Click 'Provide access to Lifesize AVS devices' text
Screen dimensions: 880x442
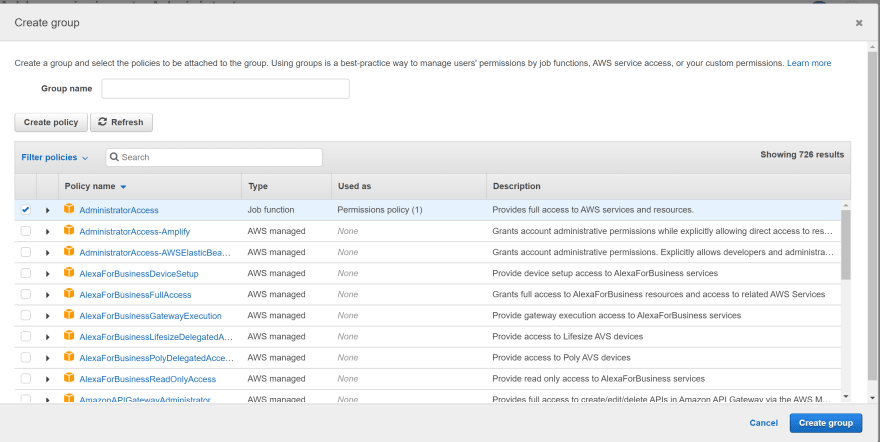click(567, 337)
